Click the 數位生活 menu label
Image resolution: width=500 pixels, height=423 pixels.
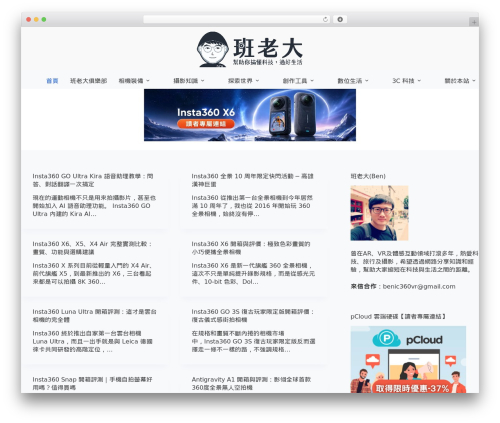[x=349, y=81]
